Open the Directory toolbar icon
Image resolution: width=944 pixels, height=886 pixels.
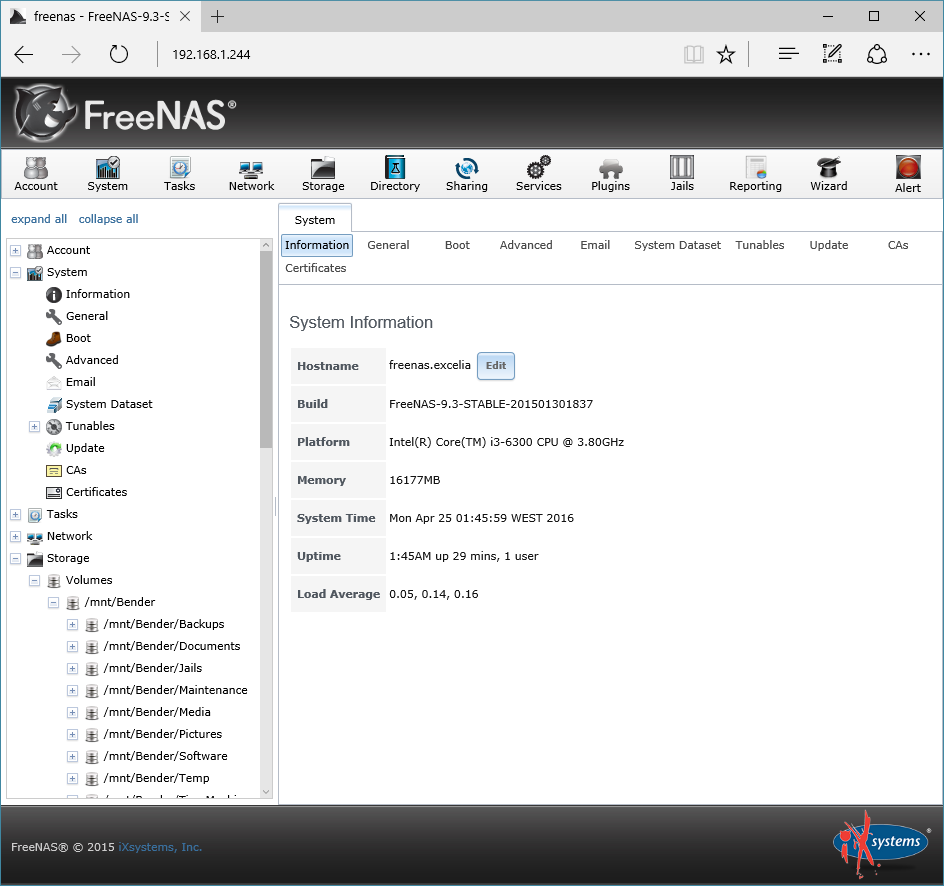[x=395, y=174]
